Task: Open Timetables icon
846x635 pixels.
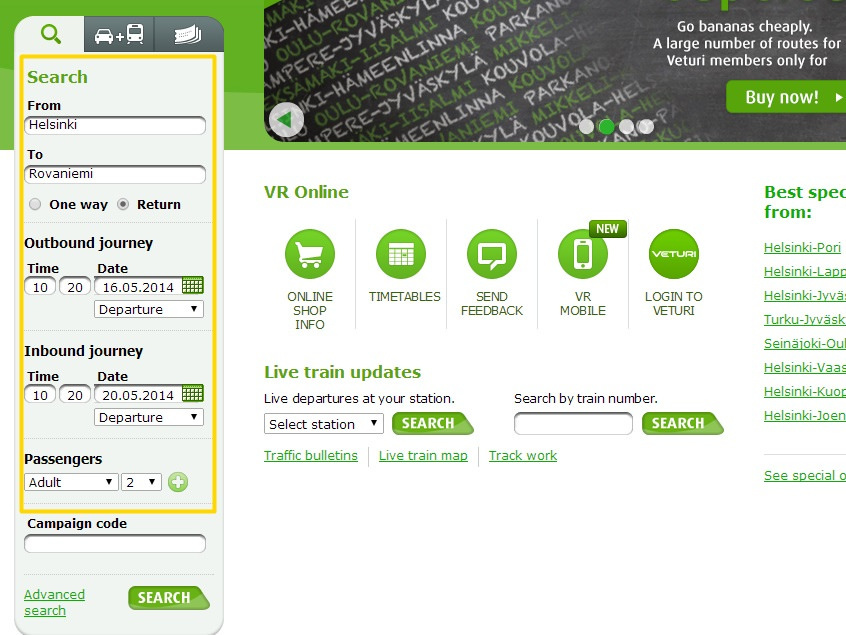Action: (401, 254)
